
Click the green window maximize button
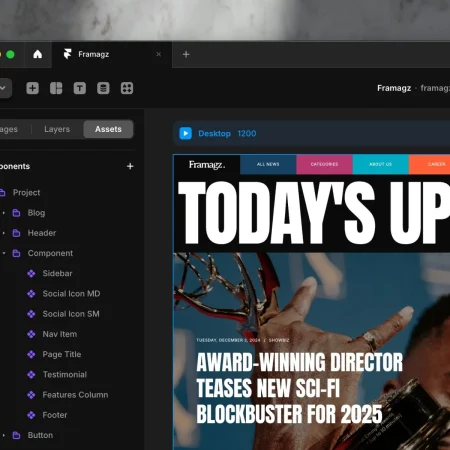pyautogui.click(x=10, y=54)
